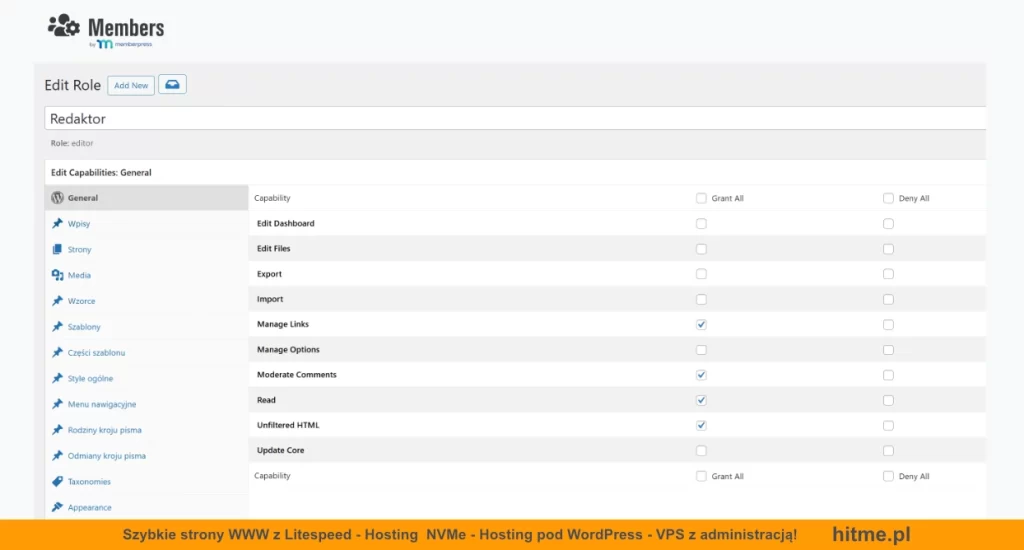This screenshot has width=1024, height=550.
Task: Open the hitme.pl link in banner
Action: click(871, 535)
